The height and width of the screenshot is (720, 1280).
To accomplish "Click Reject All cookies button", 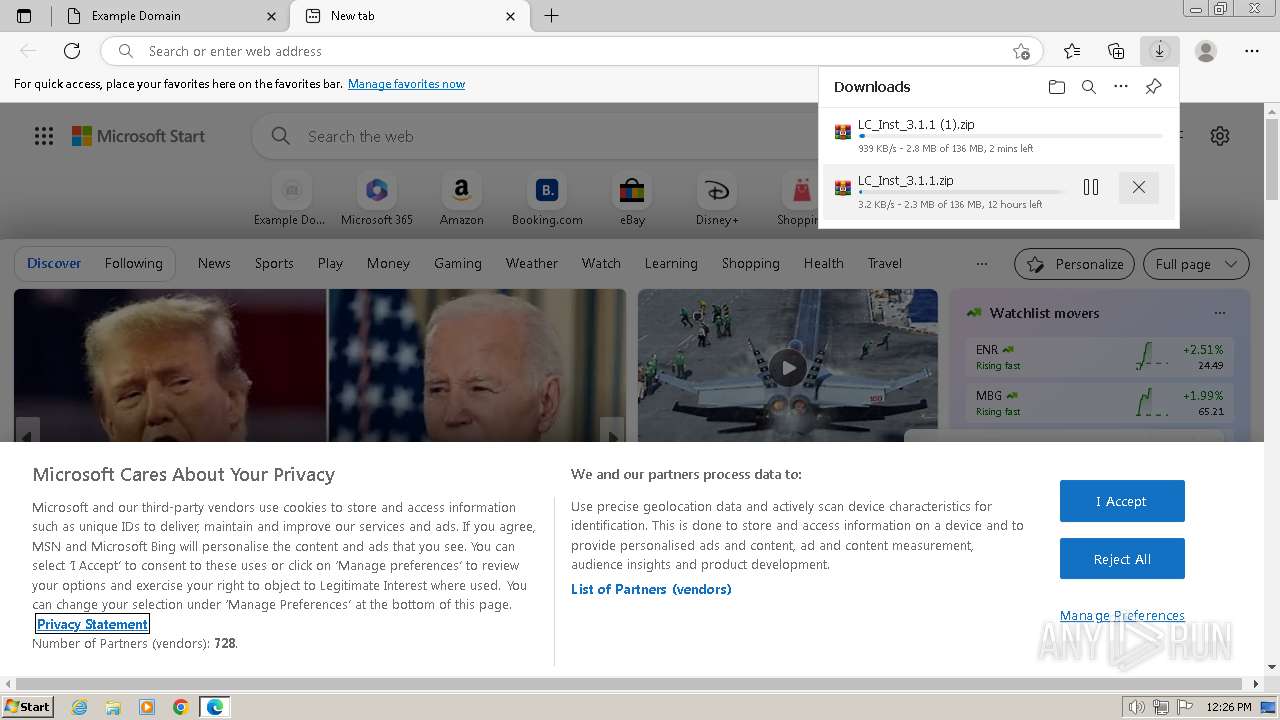I will click(1122, 559).
